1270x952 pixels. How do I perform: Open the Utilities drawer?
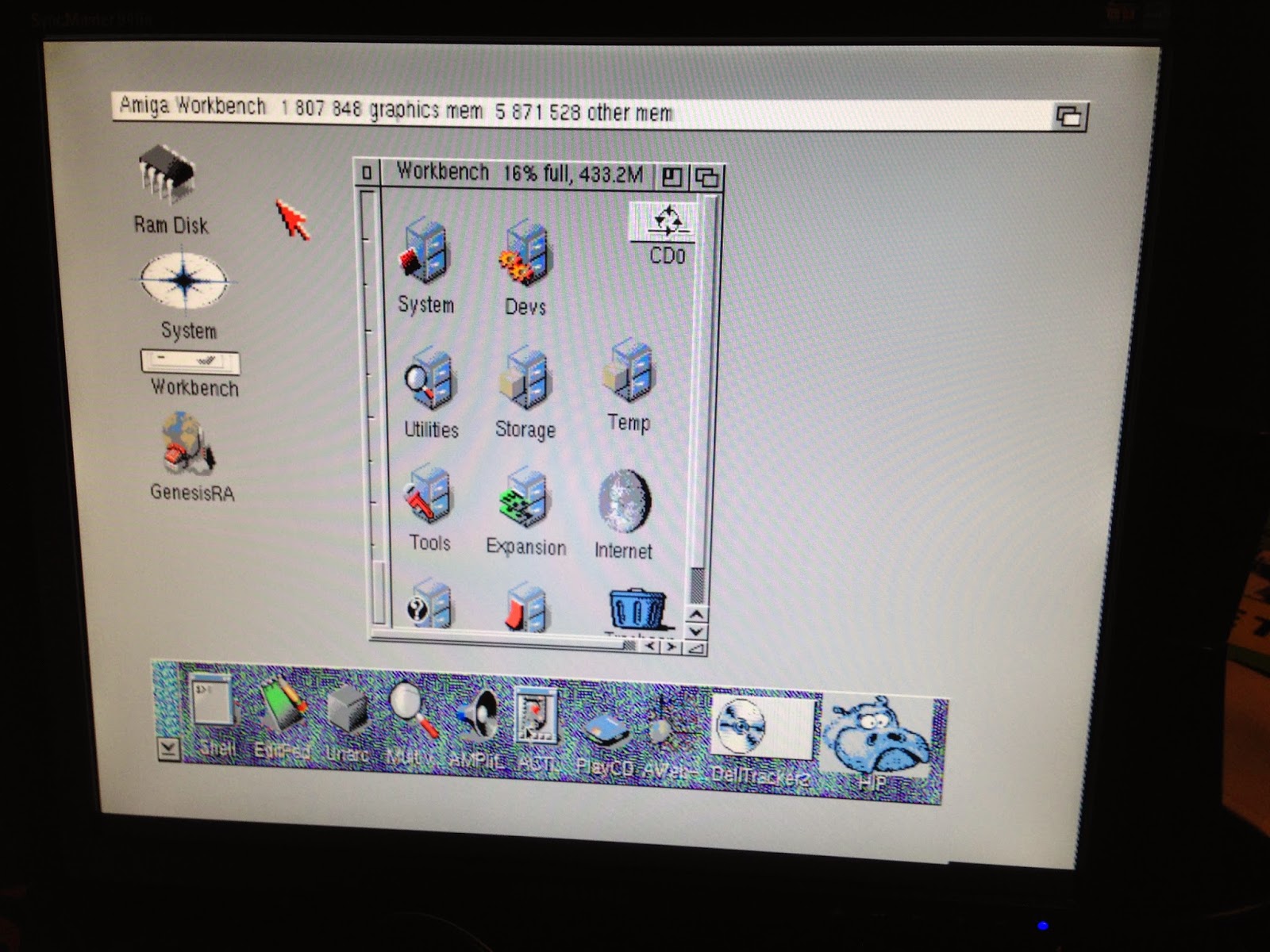tap(429, 380)
